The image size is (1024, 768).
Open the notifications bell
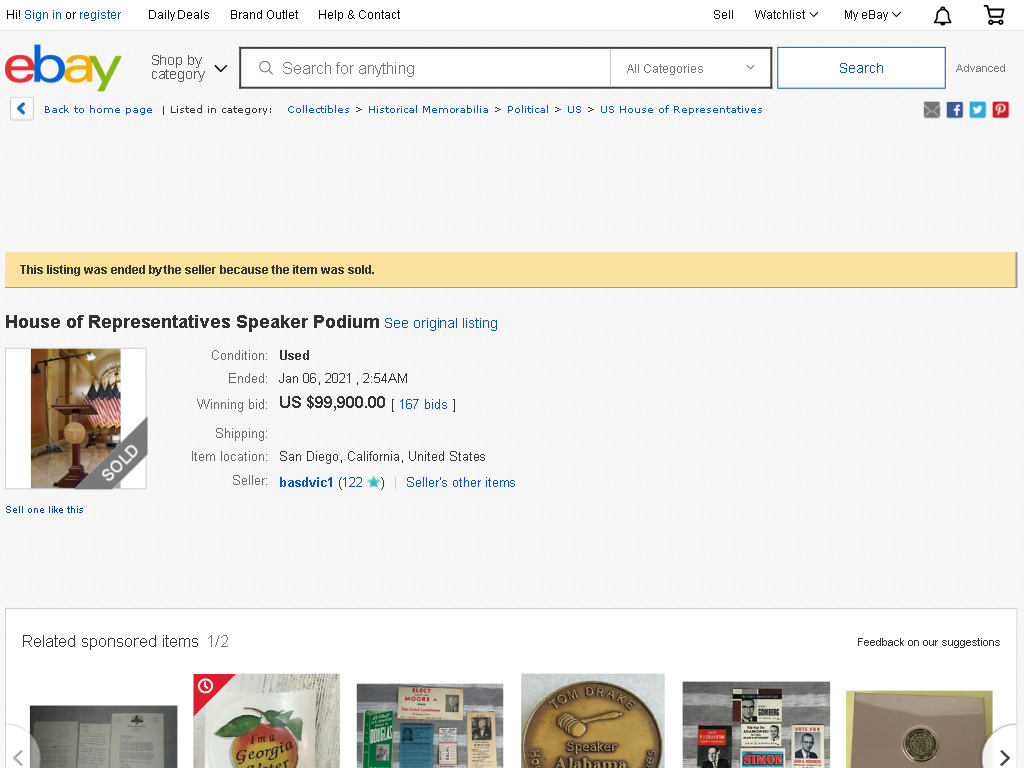click(x=942, y=15)
